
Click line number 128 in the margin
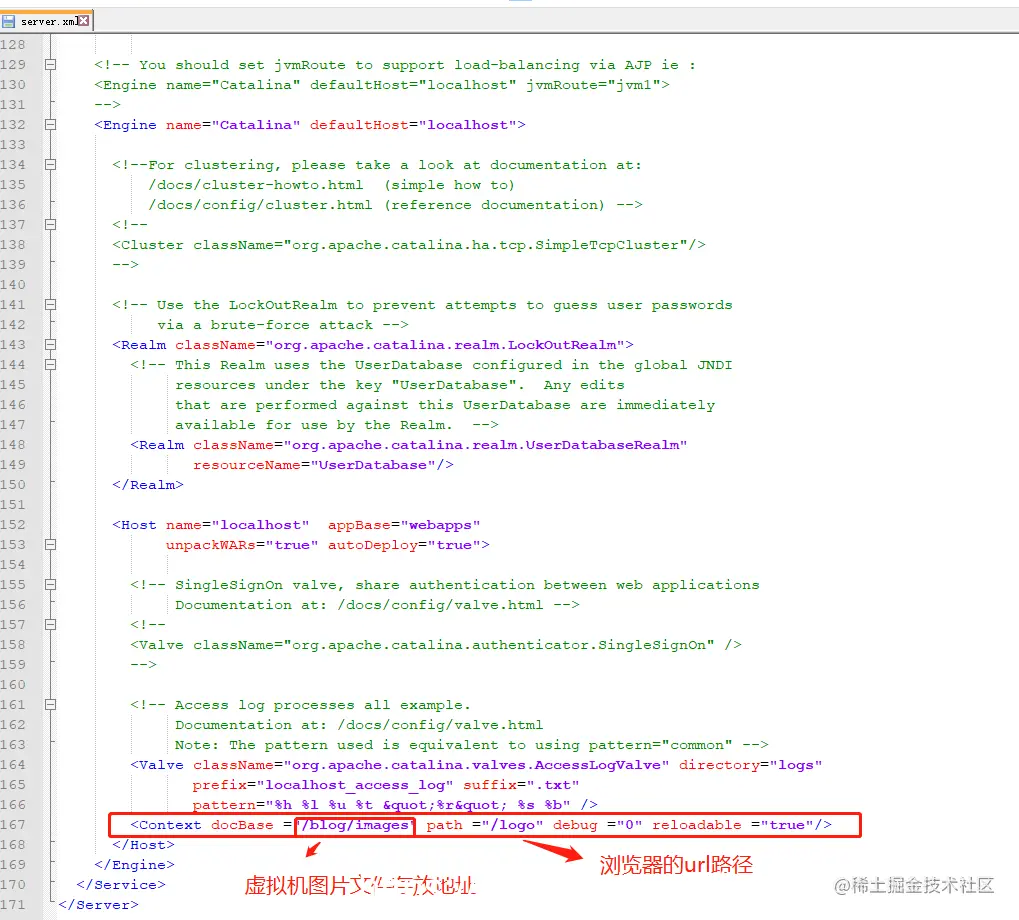point(13,44)
